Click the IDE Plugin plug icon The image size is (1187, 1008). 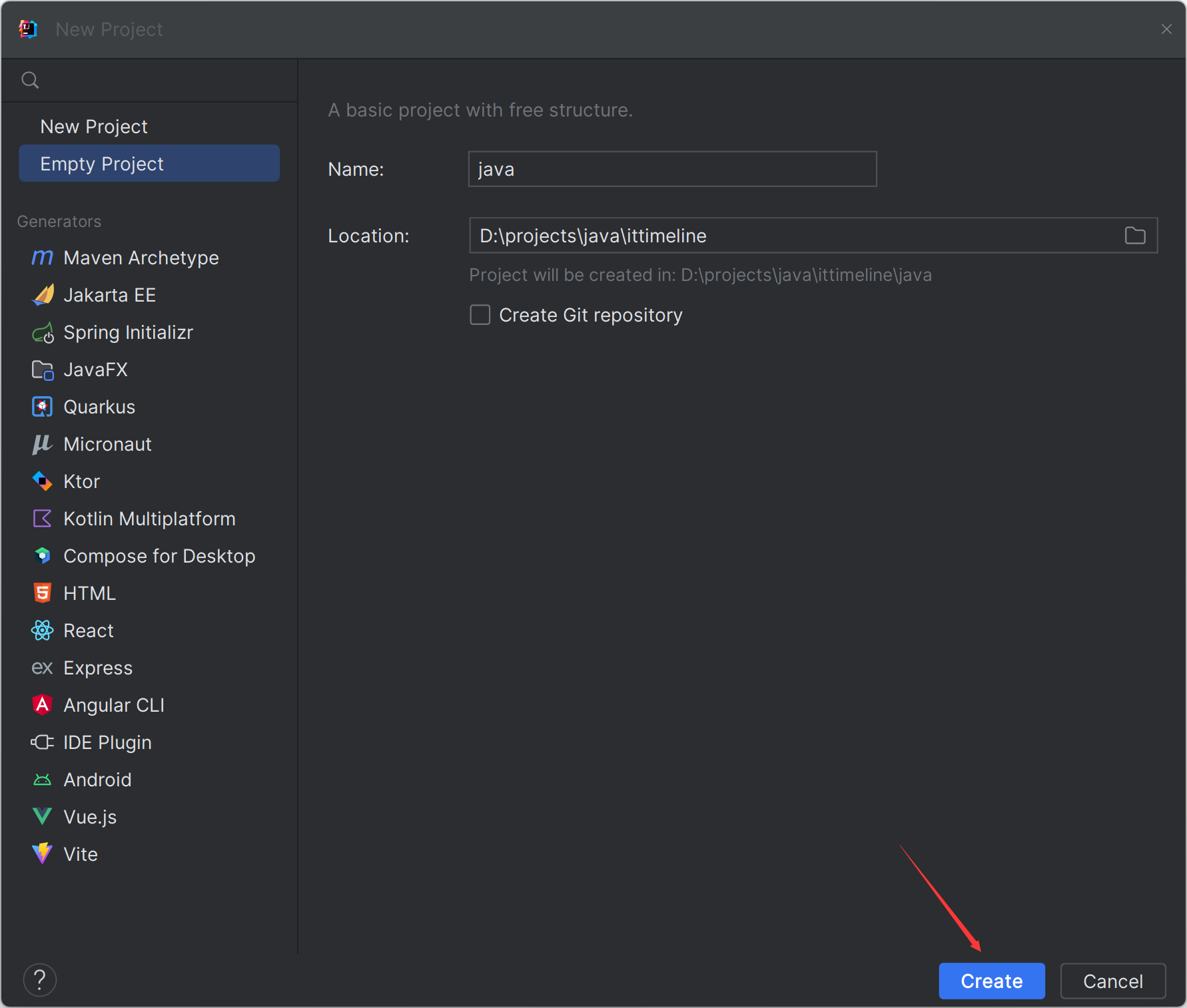(x=43, y=742)
